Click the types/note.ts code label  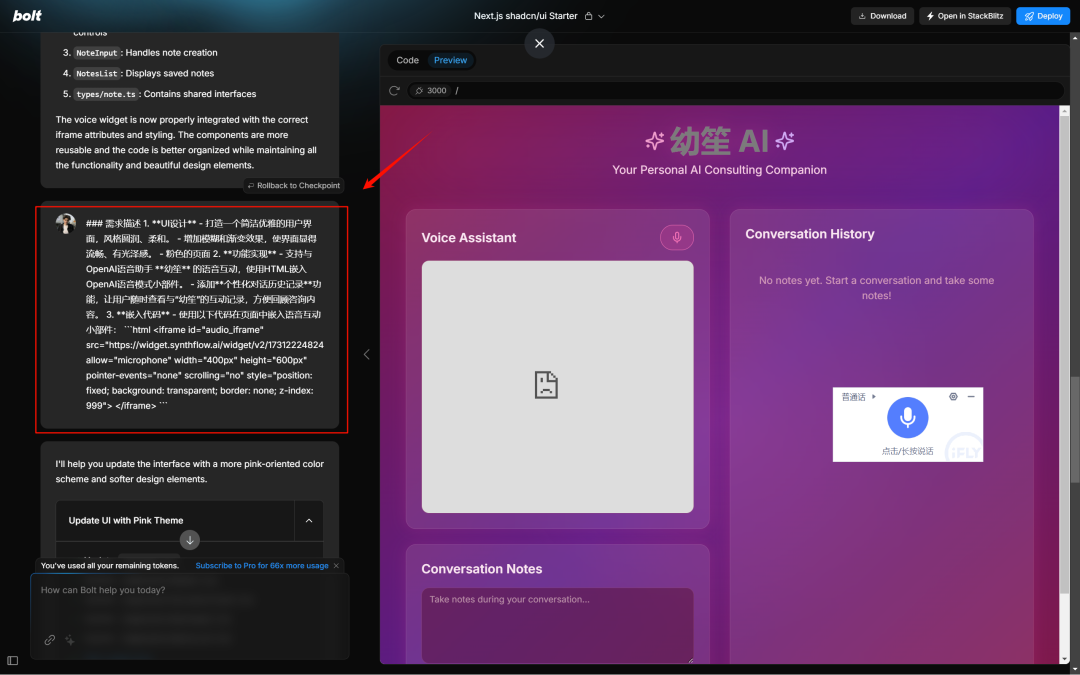pyautogui.click(x=107, y=94)
